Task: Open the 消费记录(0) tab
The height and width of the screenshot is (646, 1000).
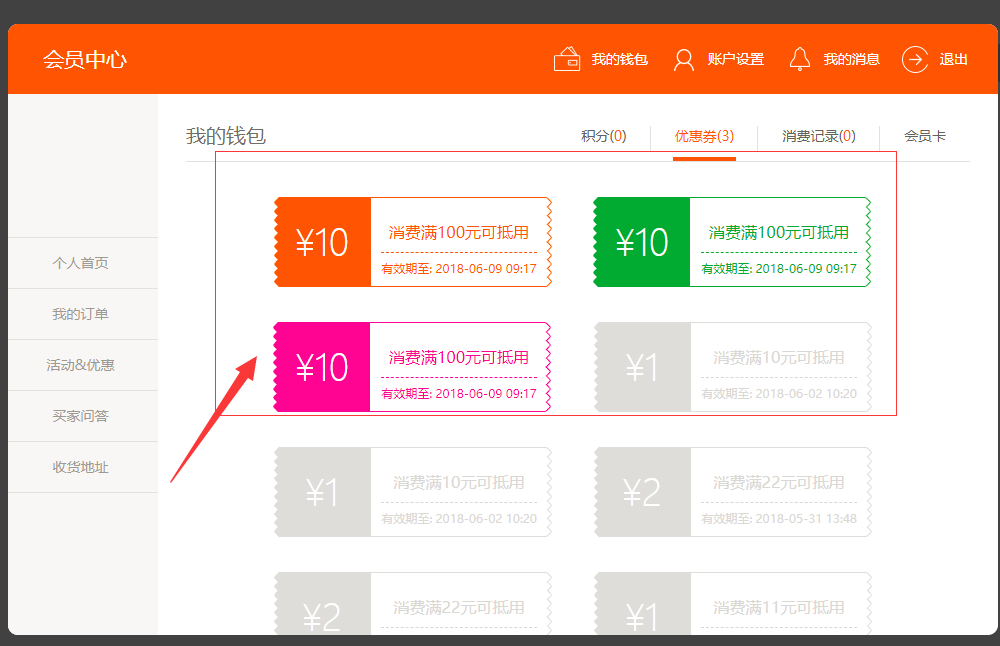Action: (x=818, y=136)
